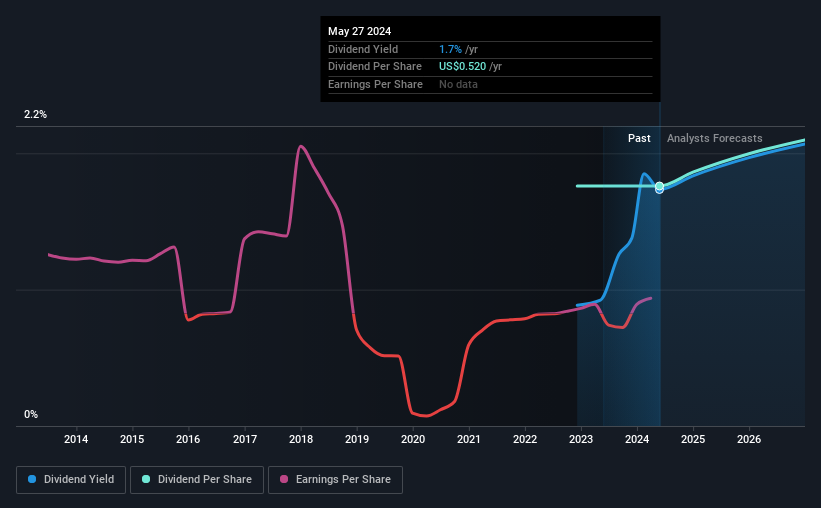Click the teal data point marker on May 2024
The image size is (821, 508).
[x=660, y=186]
